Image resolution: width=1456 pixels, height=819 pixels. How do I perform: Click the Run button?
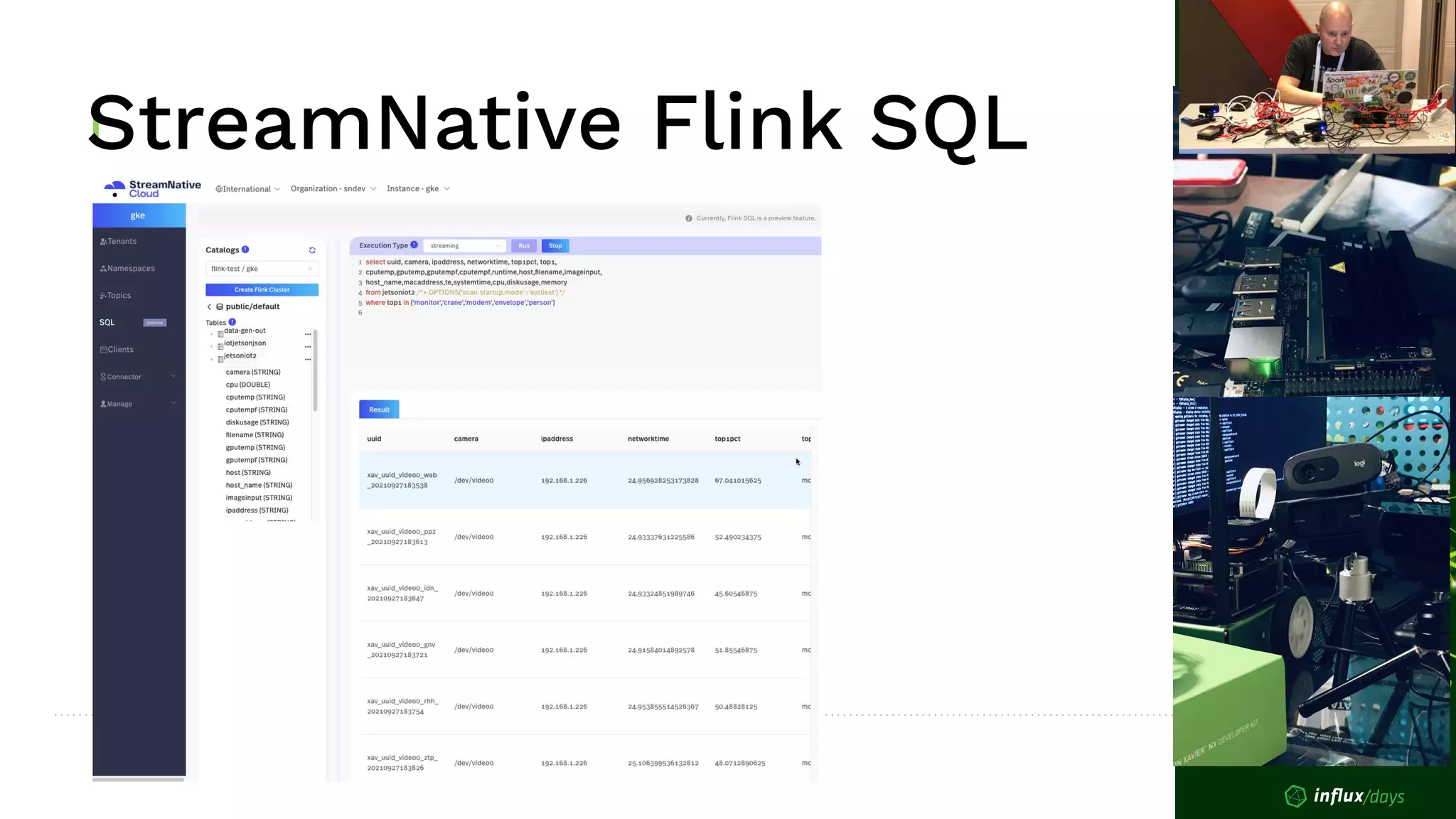[x=524, y=246]
